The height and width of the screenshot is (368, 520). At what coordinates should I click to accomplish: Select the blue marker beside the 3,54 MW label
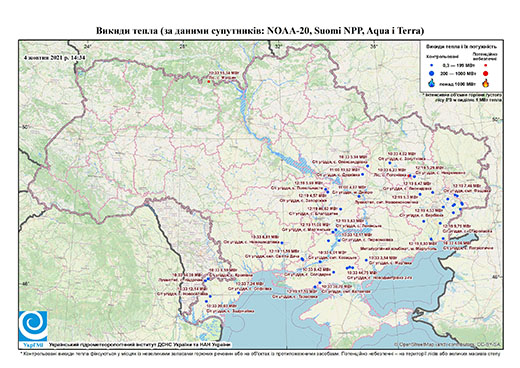pos(366,260)
